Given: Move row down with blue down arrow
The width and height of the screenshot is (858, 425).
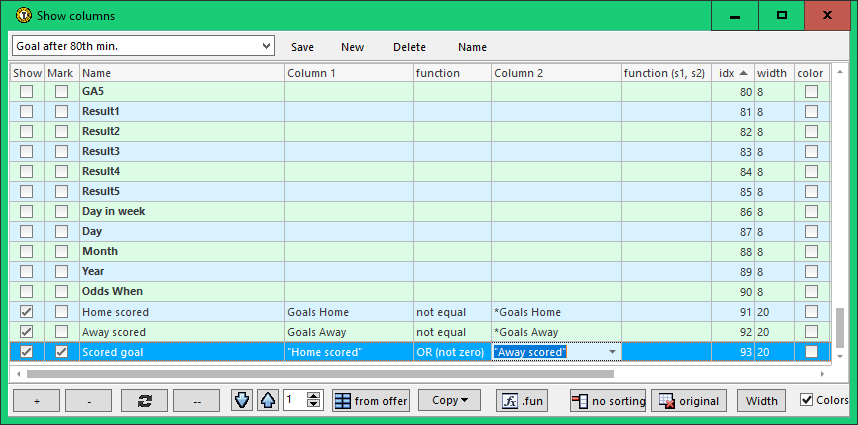Looking at the screenshot, I should pos(242,401).
